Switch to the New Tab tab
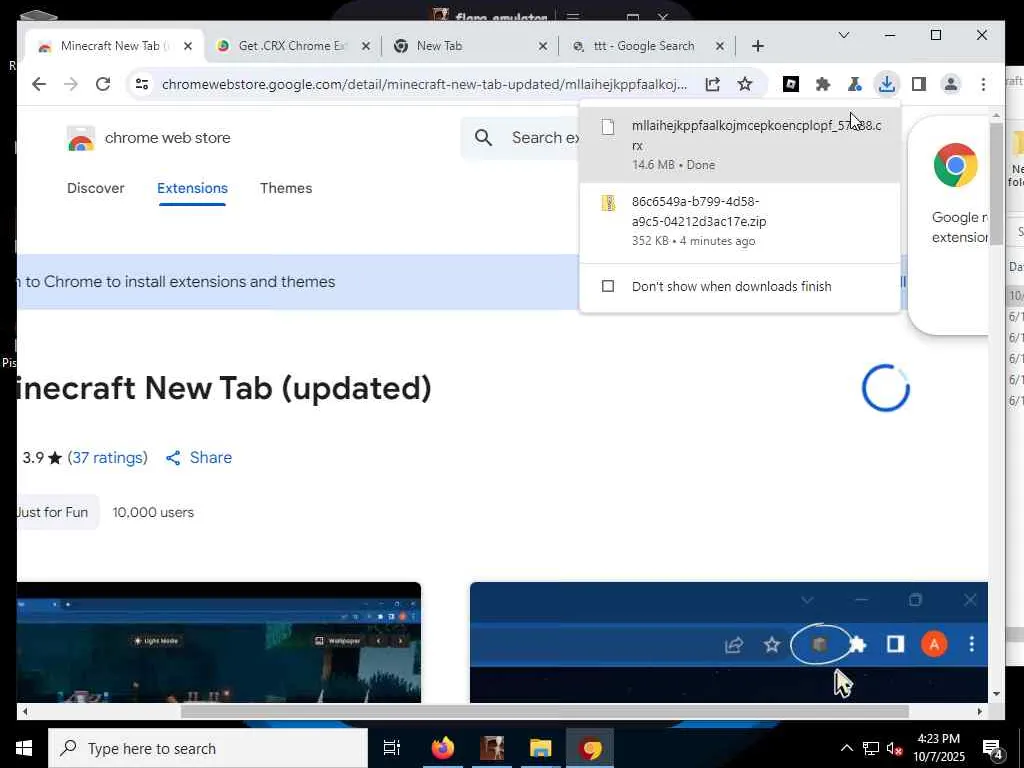The width and height of the screenshot is (1024, 768). 469,46
